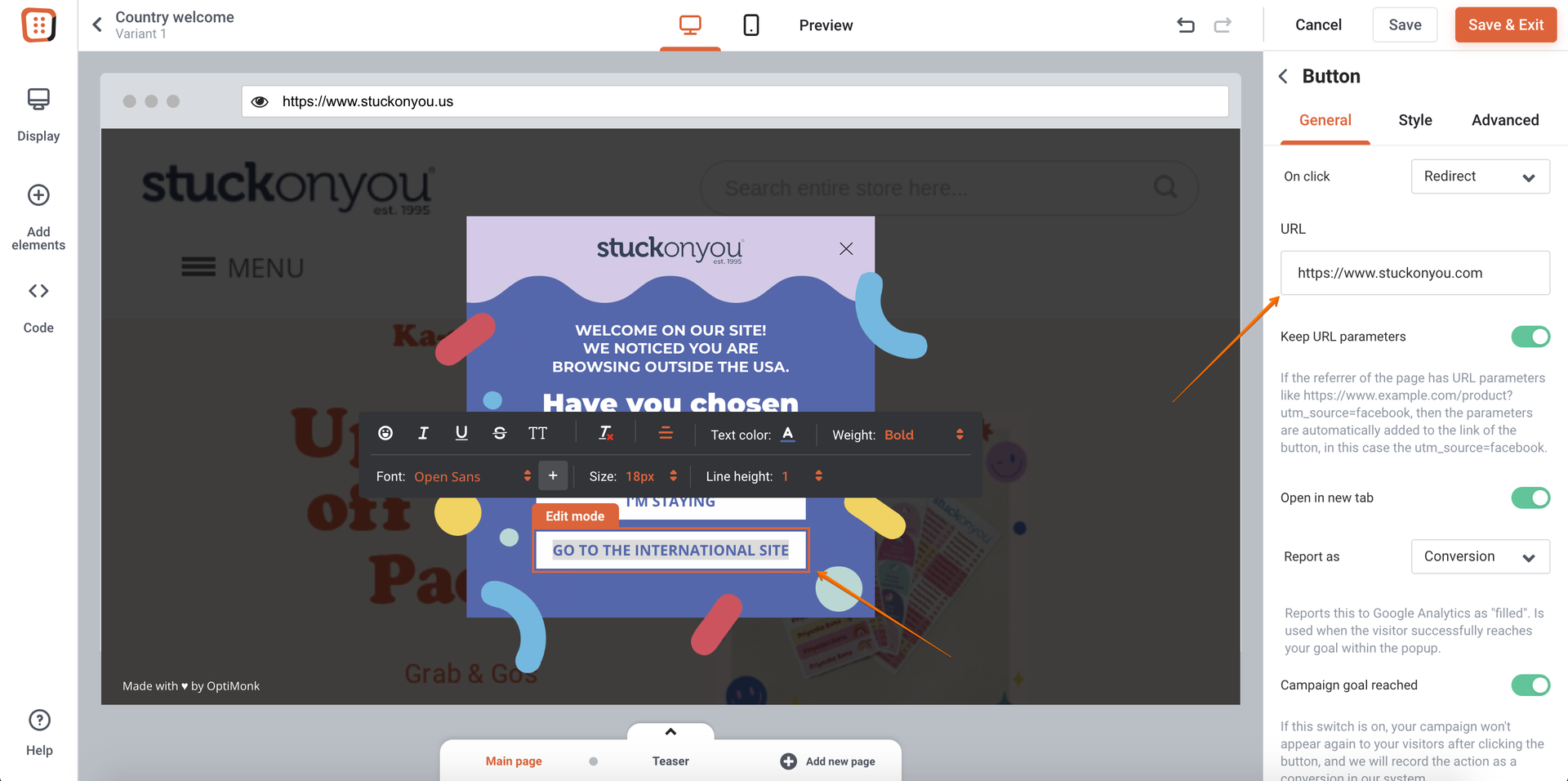Screen dimensions: 1568x781
Task: Underline the selected button text
Action: [x=461, y=433]
